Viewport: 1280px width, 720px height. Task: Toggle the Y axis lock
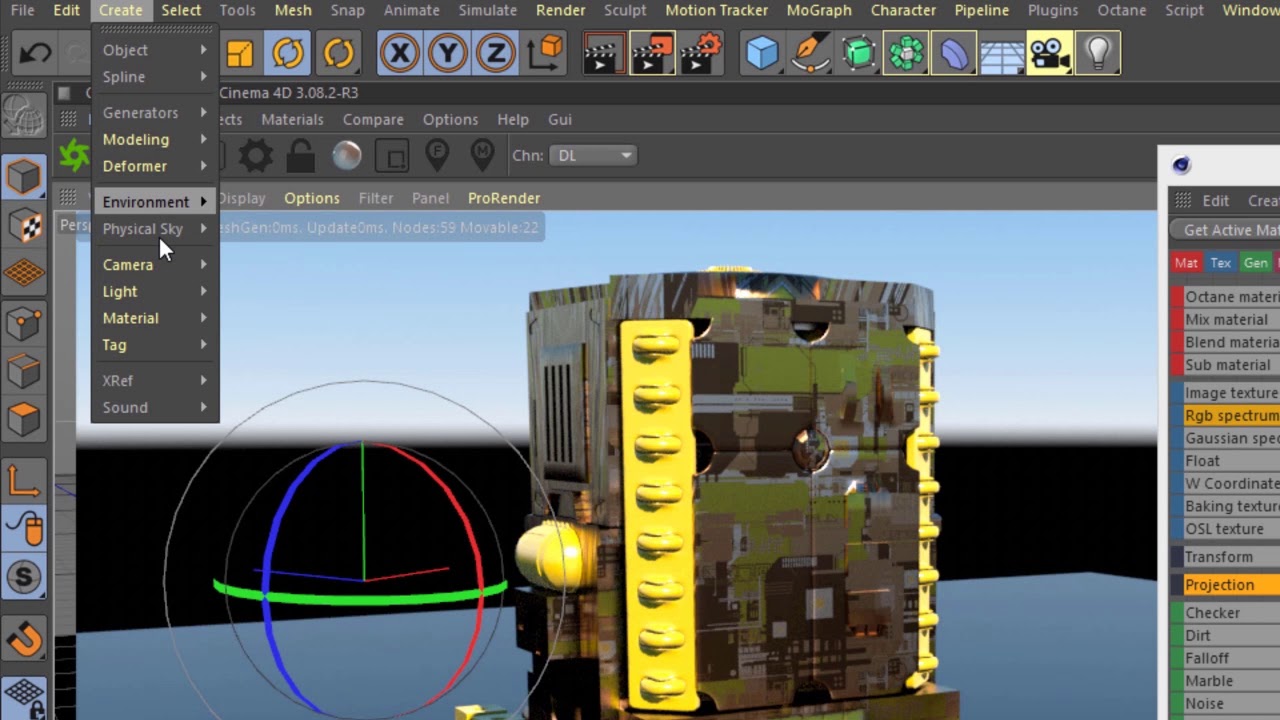[447, 53]
